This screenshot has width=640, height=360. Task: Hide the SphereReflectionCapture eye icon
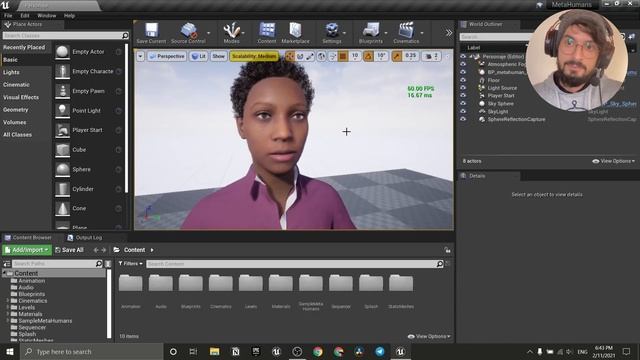pos(463,119)
